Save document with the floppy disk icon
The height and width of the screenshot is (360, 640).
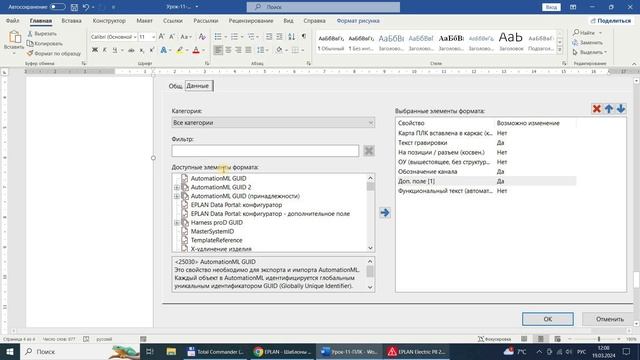pyautogui.click(x=74, y=7)
